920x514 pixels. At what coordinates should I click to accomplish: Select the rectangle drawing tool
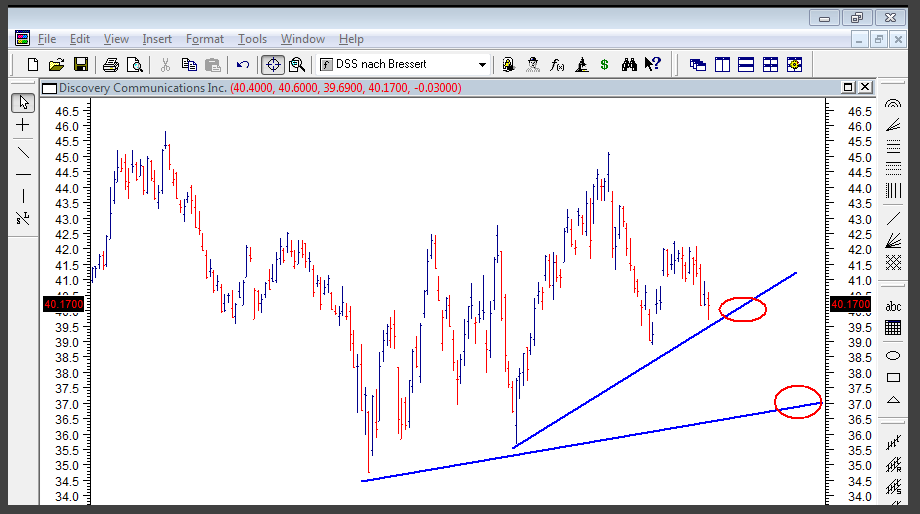click(x=893, y=378)
